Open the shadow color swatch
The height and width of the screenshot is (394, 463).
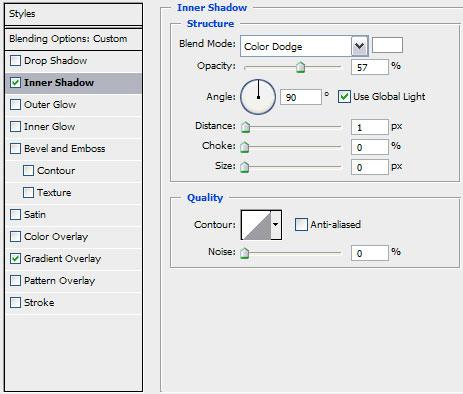pyautogui.click(x=387, y=45)
